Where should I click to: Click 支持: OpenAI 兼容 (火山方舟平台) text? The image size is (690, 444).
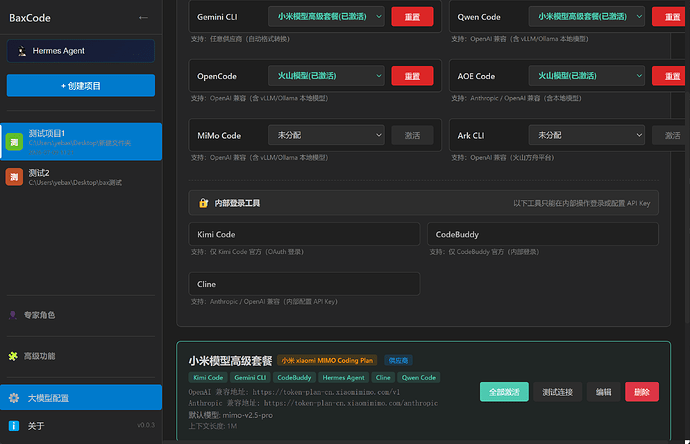pyautogui.click(x=503, y=158)
